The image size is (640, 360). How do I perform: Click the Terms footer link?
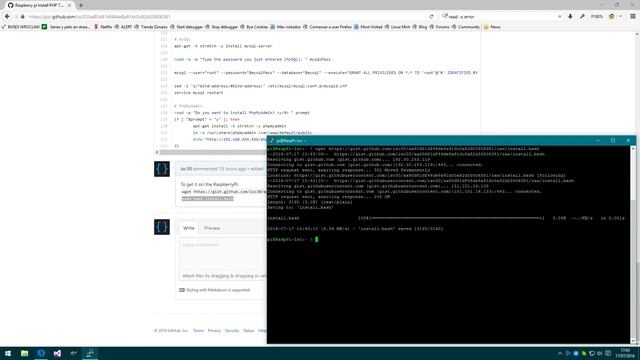click(x=198, y=331)
